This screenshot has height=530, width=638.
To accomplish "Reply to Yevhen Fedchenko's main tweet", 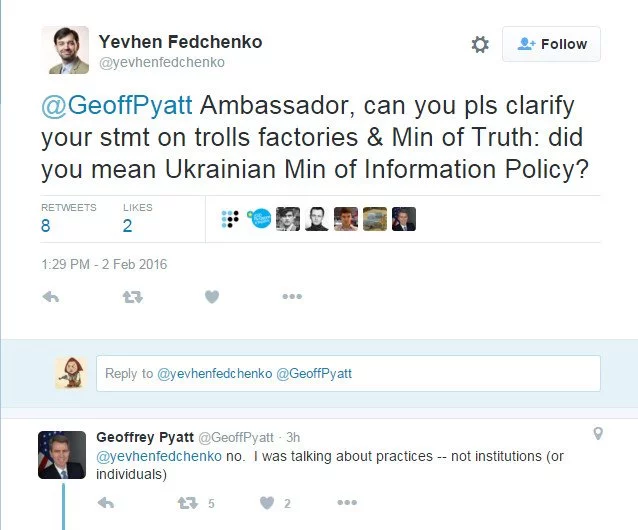I will tap(51, 296).
